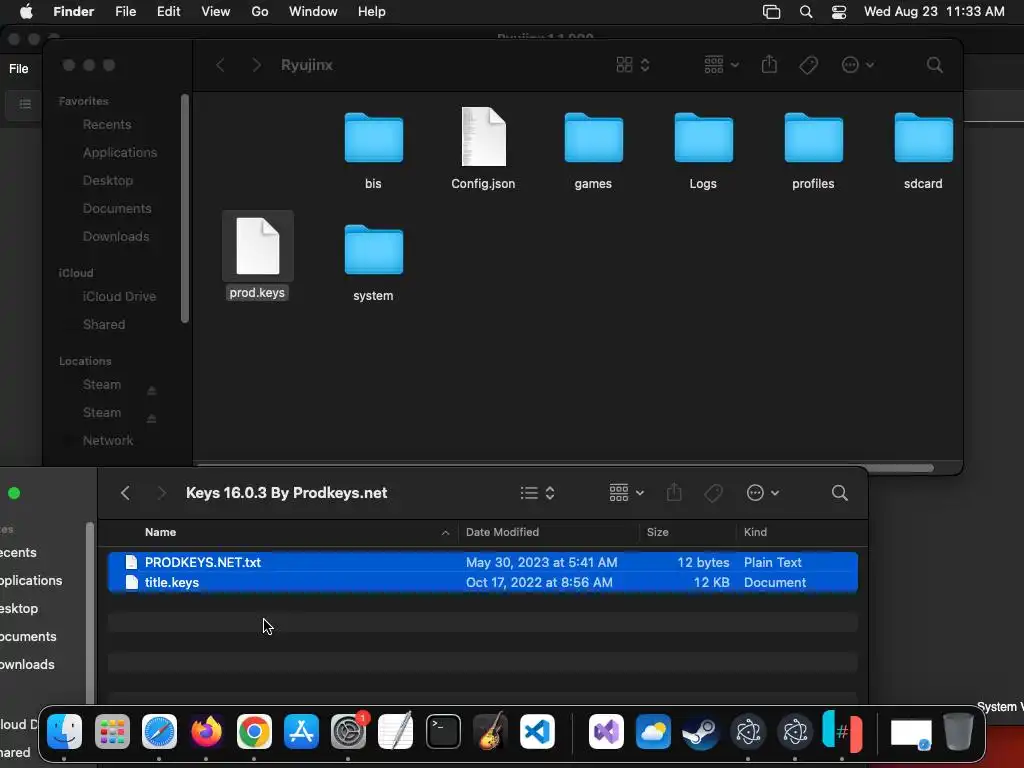The width and height of the screenshot is (1024, 768).
Task: Open icon view switcher in Ryujinx window
Action: click(632, 65)
